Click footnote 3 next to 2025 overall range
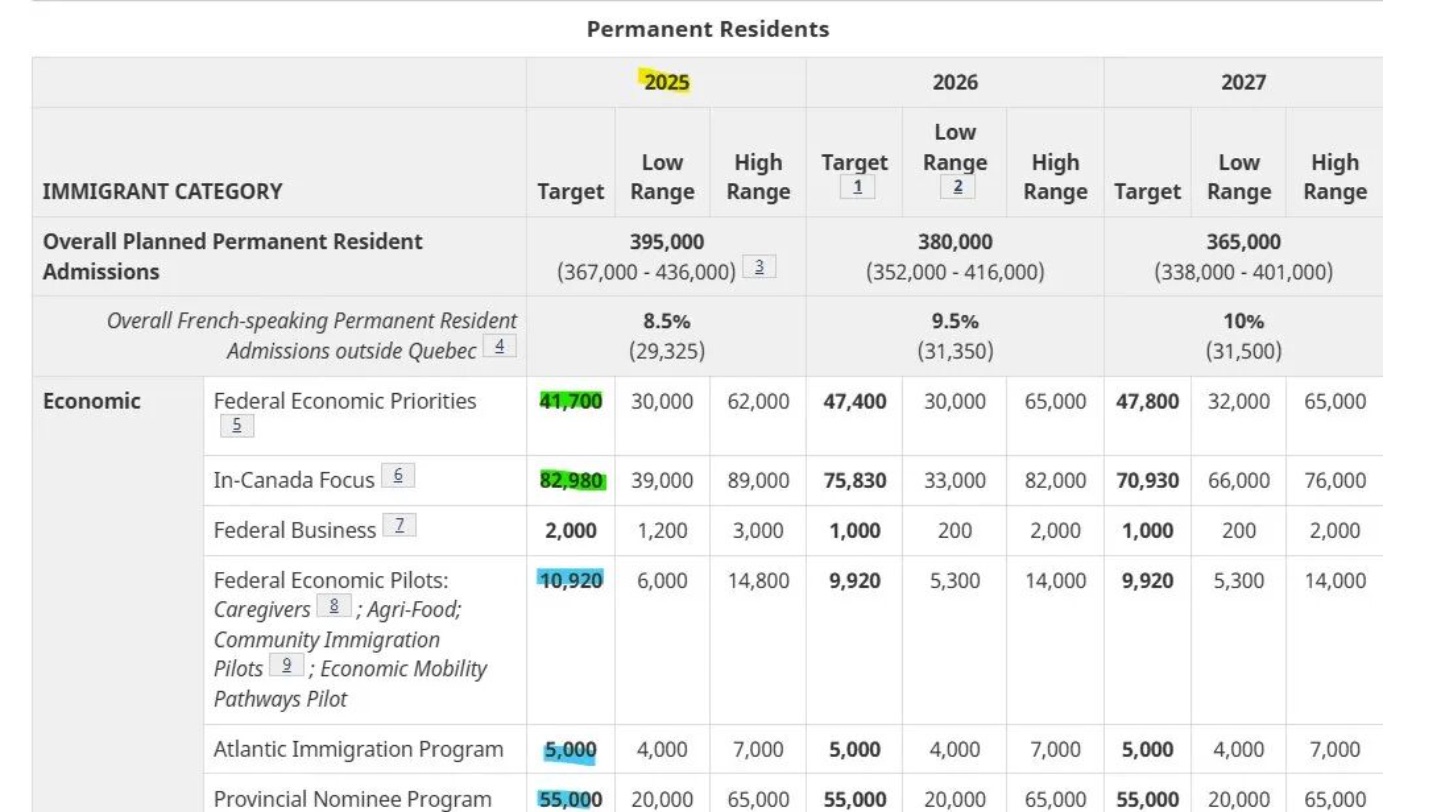The height and width of the screenshot is (812, 1444). [x=759, y=267]
